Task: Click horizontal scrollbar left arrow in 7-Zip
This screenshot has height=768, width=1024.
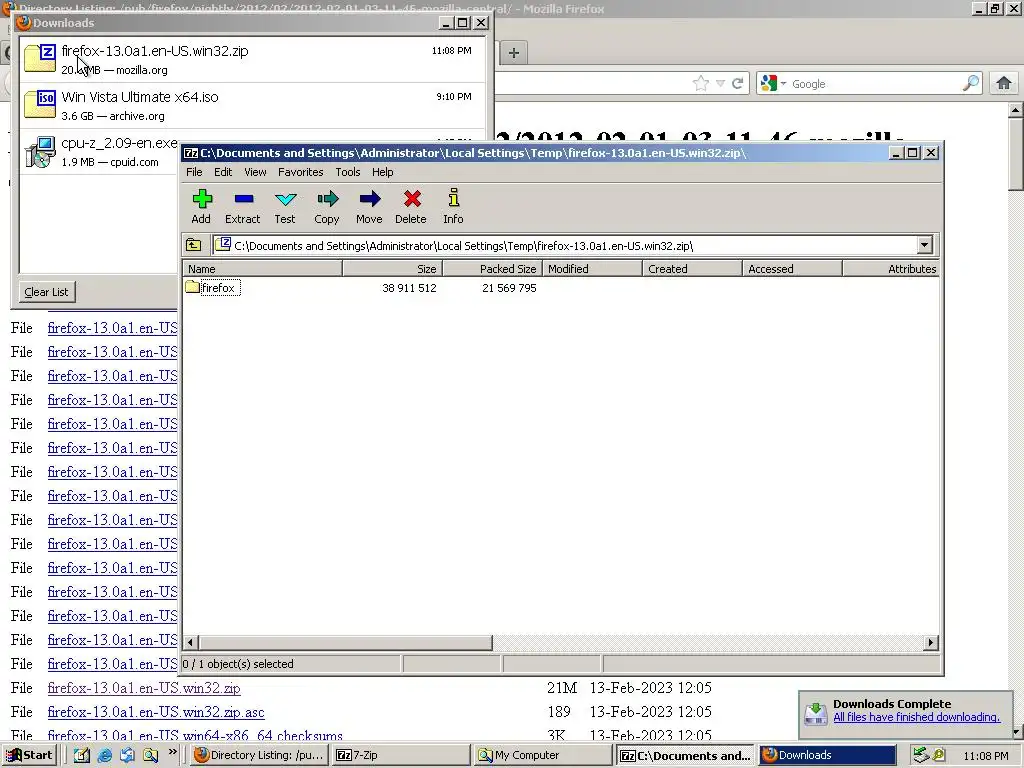Action: (190, 643)
